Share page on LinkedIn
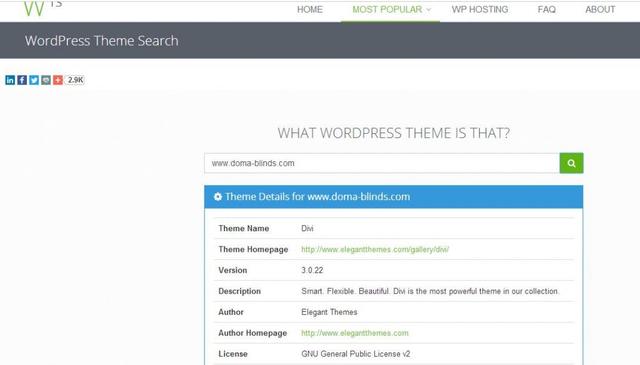This screenshot has width=640, height=365. 10,80
